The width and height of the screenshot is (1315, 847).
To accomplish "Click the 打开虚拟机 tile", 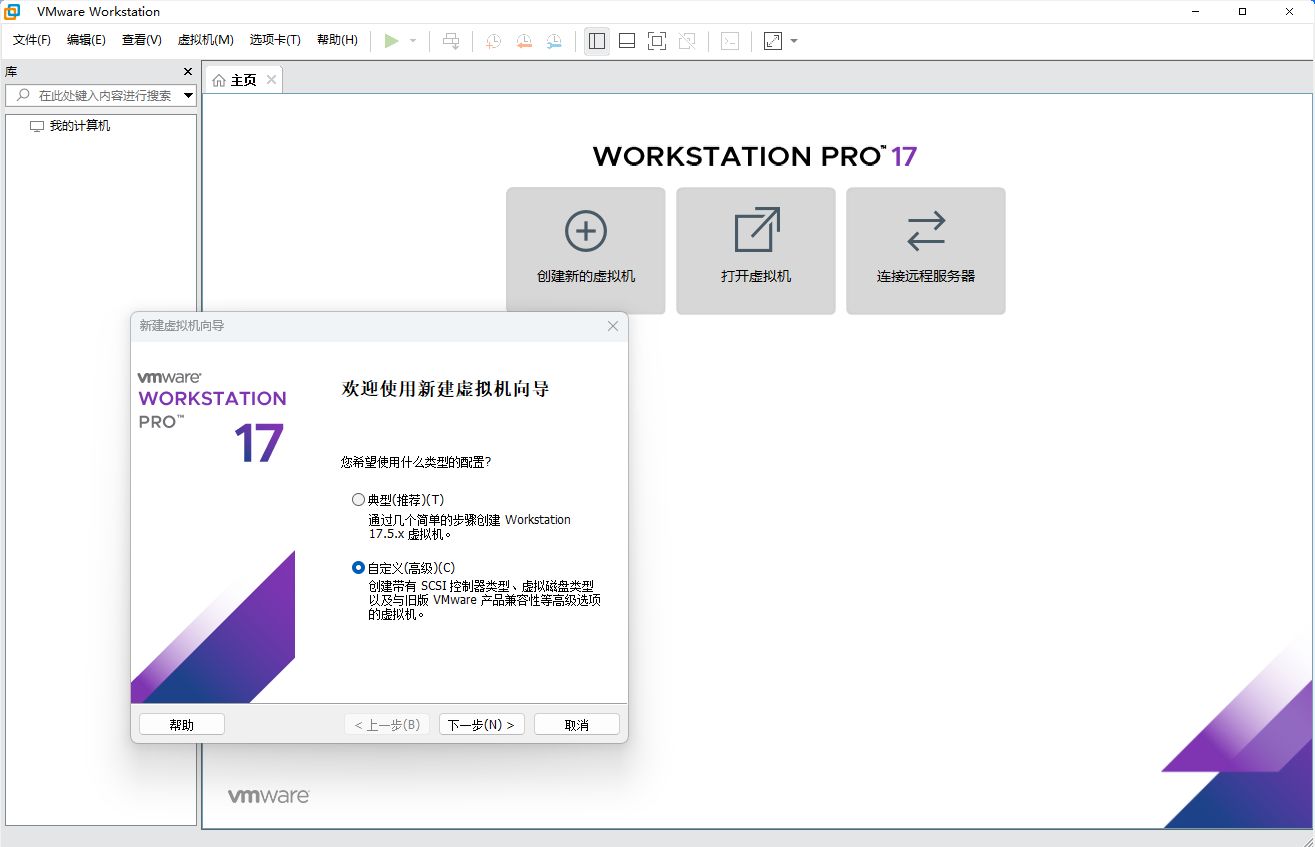I will 756,251.
